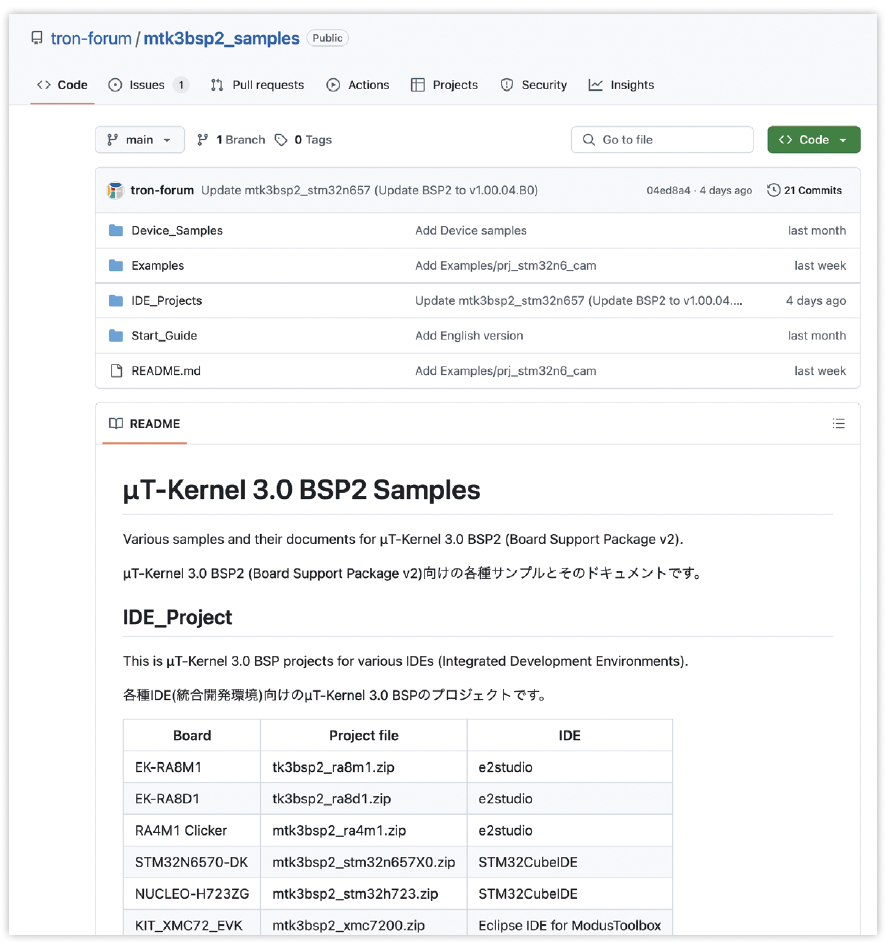
Task: Click the repository book icon beside tron-forum
Action: tap(37, 38)
